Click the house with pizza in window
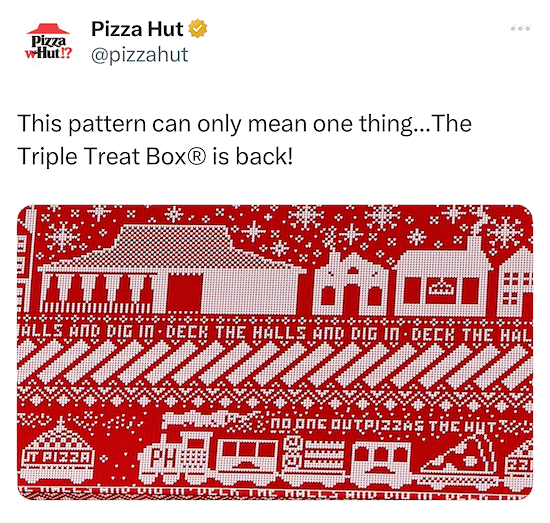Viewport: 550px width, 523px height. (441, 278)
